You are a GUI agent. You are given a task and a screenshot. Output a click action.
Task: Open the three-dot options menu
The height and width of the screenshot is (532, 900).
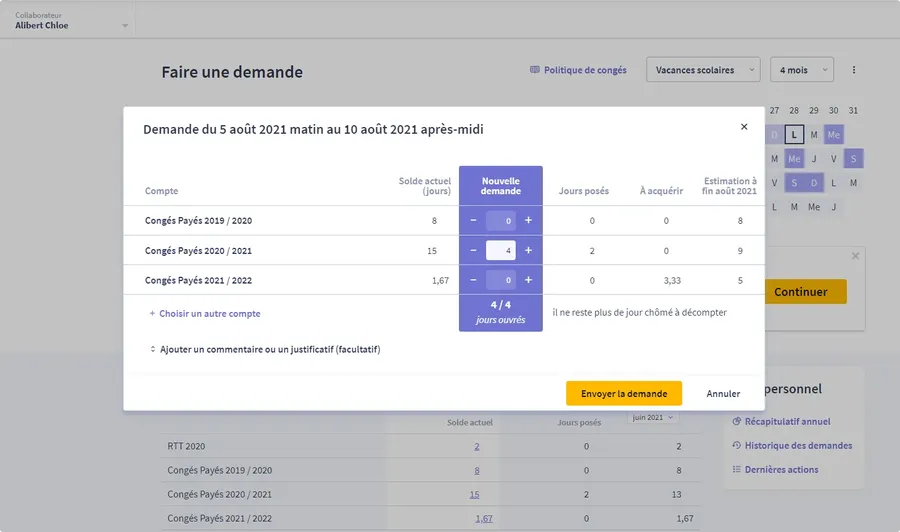(853, 70)
